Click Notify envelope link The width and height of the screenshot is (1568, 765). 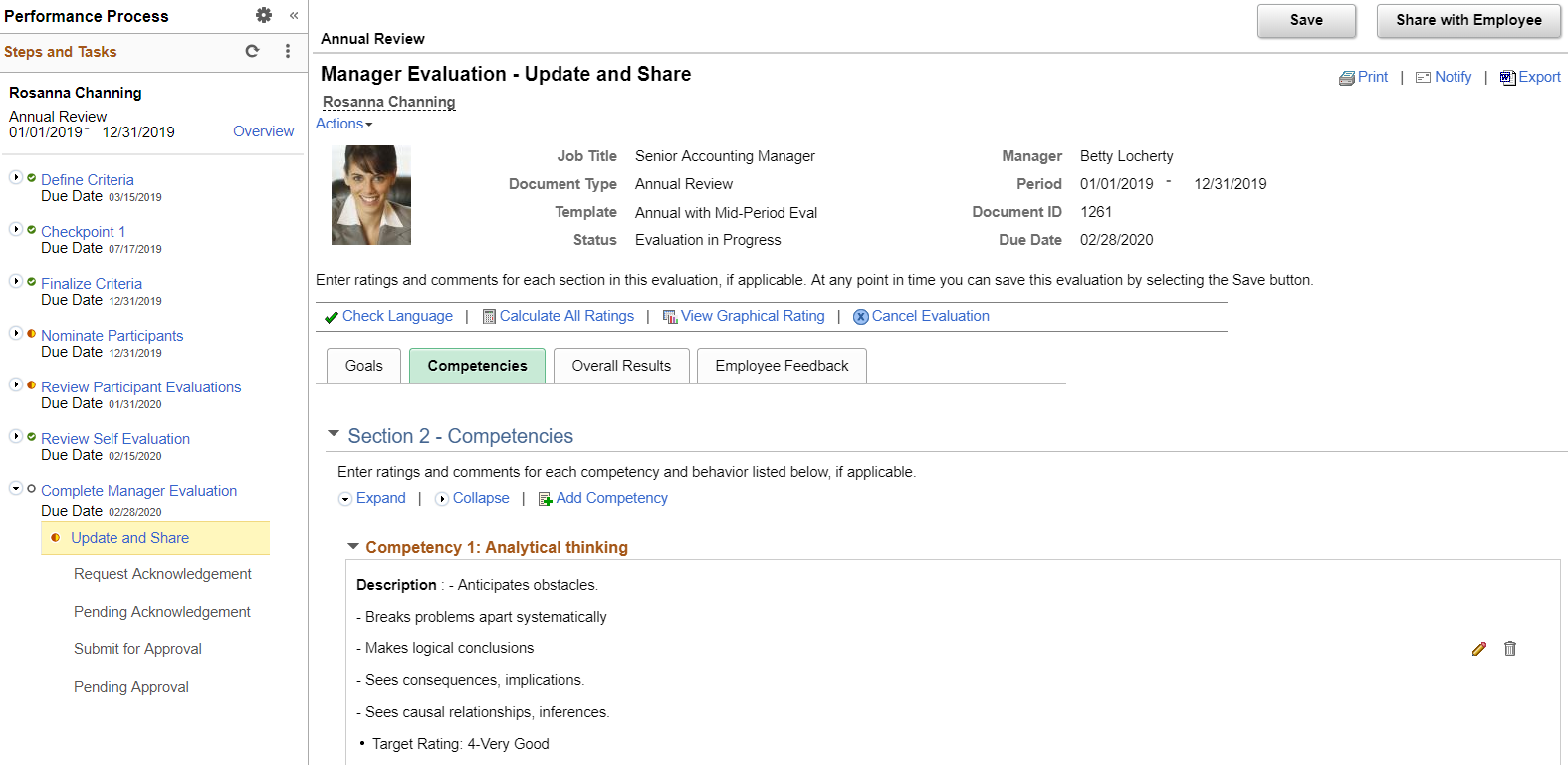[1444, 77]
